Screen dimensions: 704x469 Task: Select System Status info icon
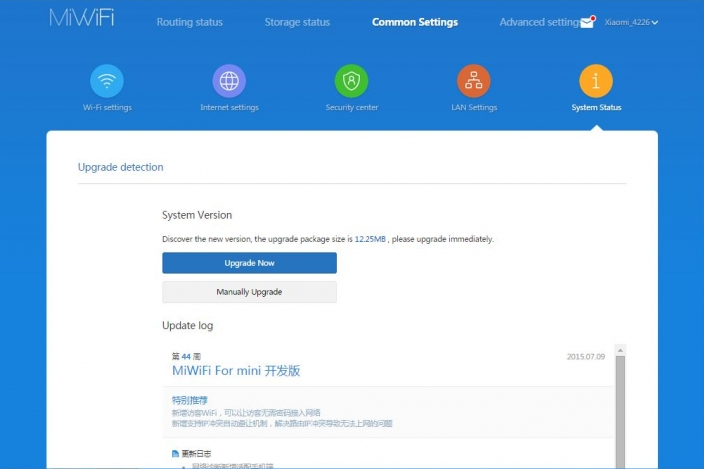point(596,81)
